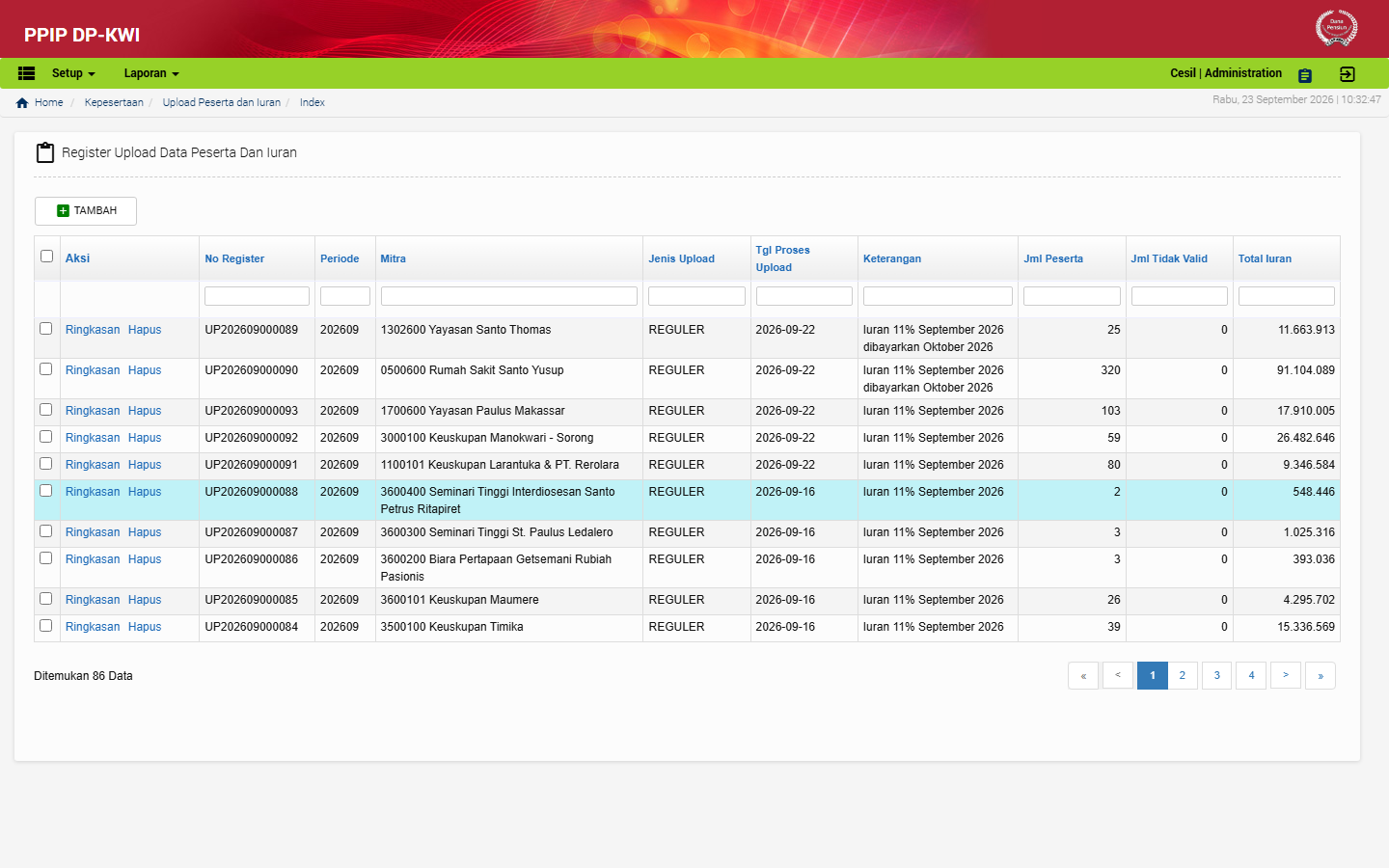Sort by Periode column header
Viewport: 1389px width, 868px height.
pyautogui.click(x=340, y=258)
